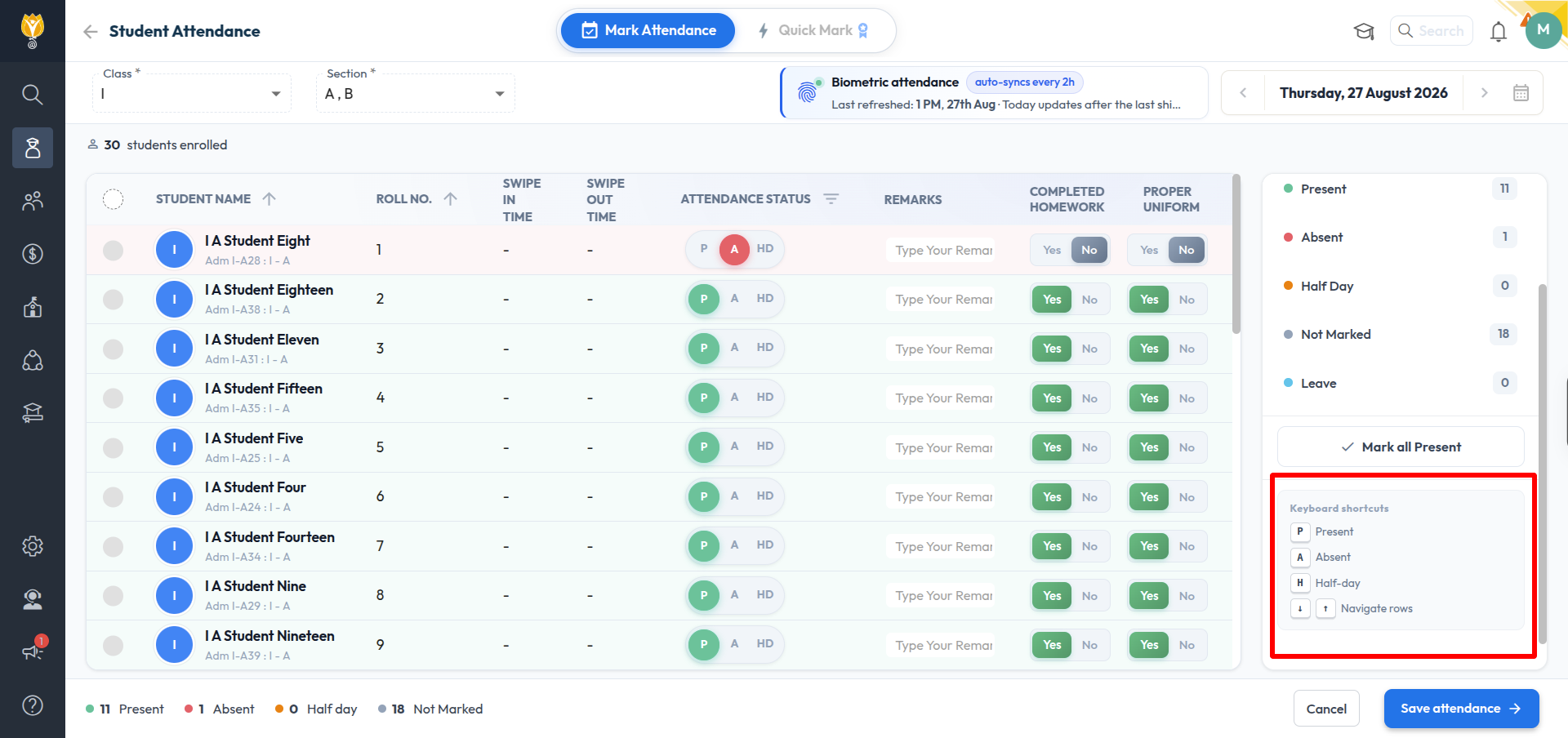Expand the Class dropdown
1568x738 pixels.
click(x=192, y=94)
